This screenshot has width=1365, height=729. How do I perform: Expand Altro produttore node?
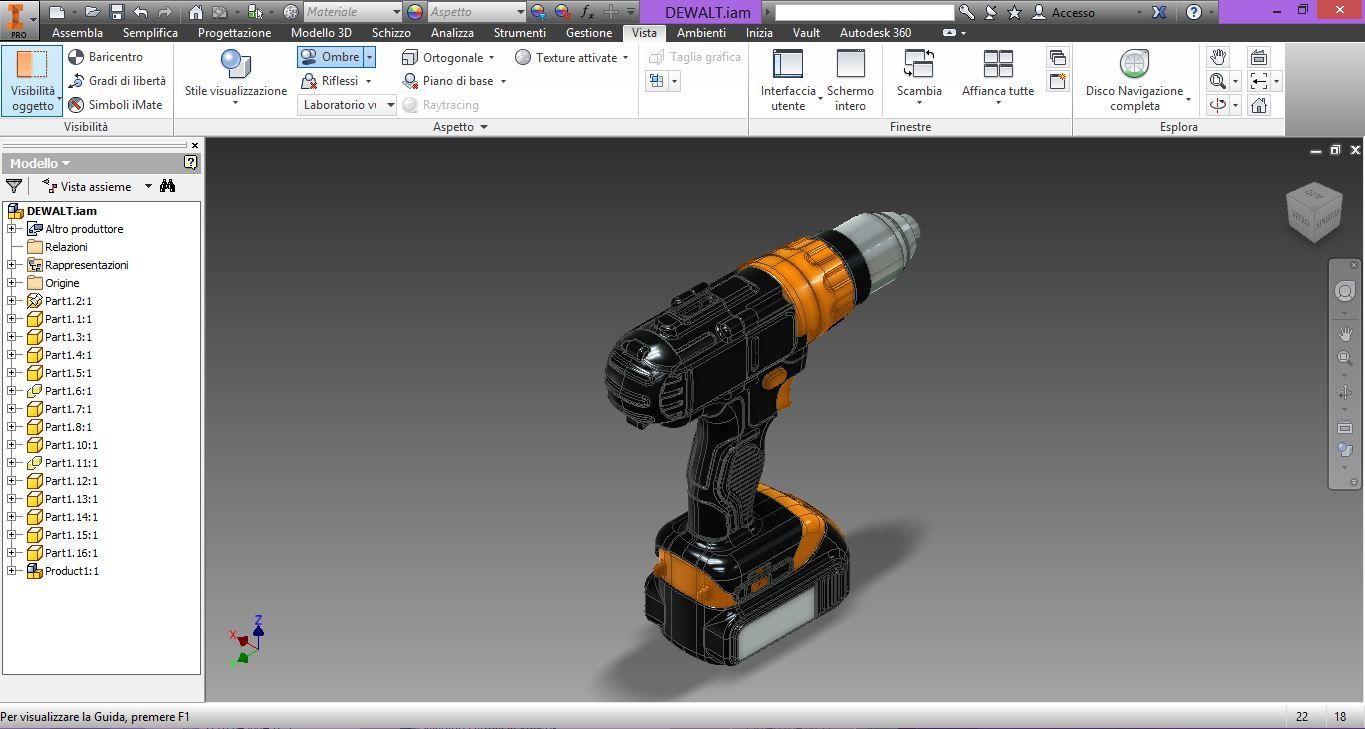(x=12, y=229)
